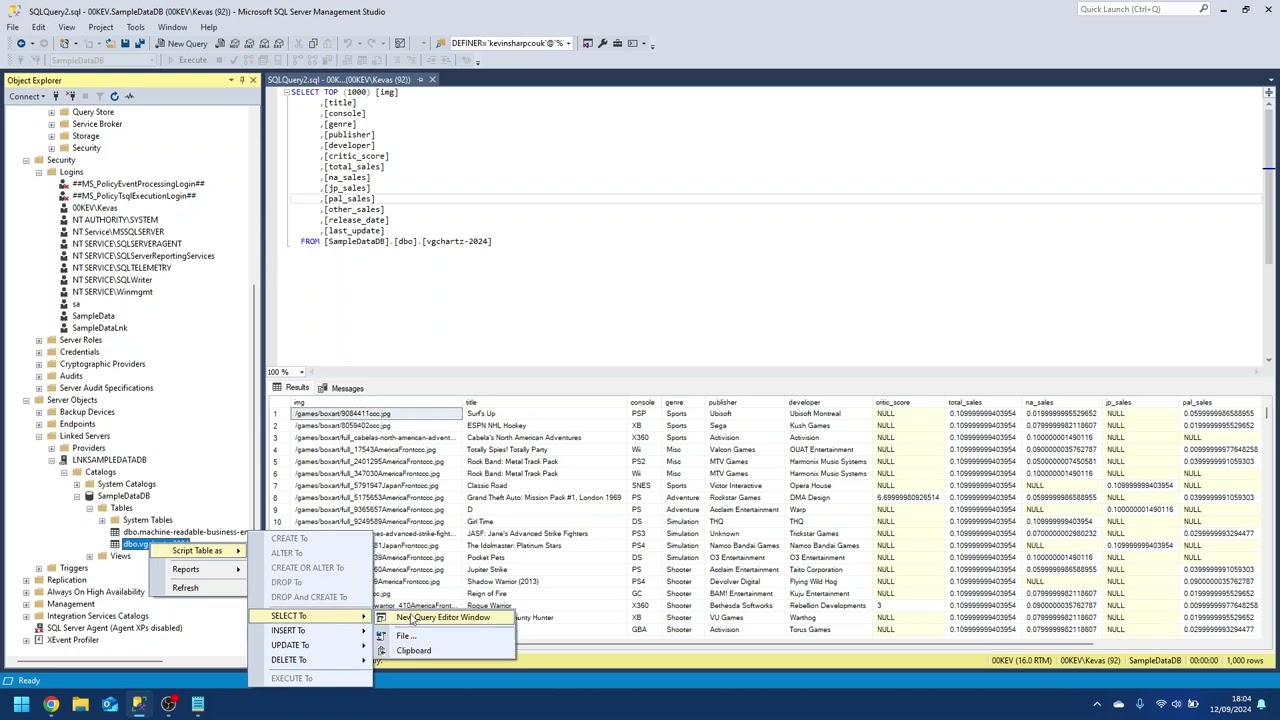This screenshot has height=720, width=1280.
Task: Click the 1,000 rows status text
Action: coord(1245,661)
